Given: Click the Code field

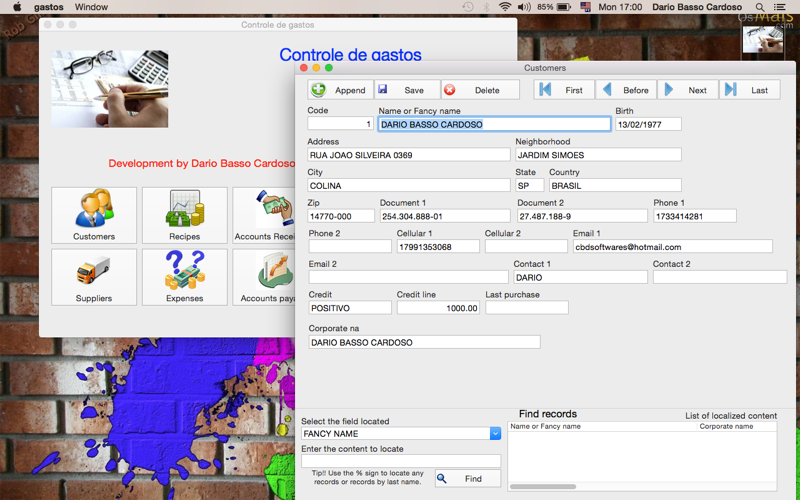Looking at the screenshot, I should (x=340, y=124).
